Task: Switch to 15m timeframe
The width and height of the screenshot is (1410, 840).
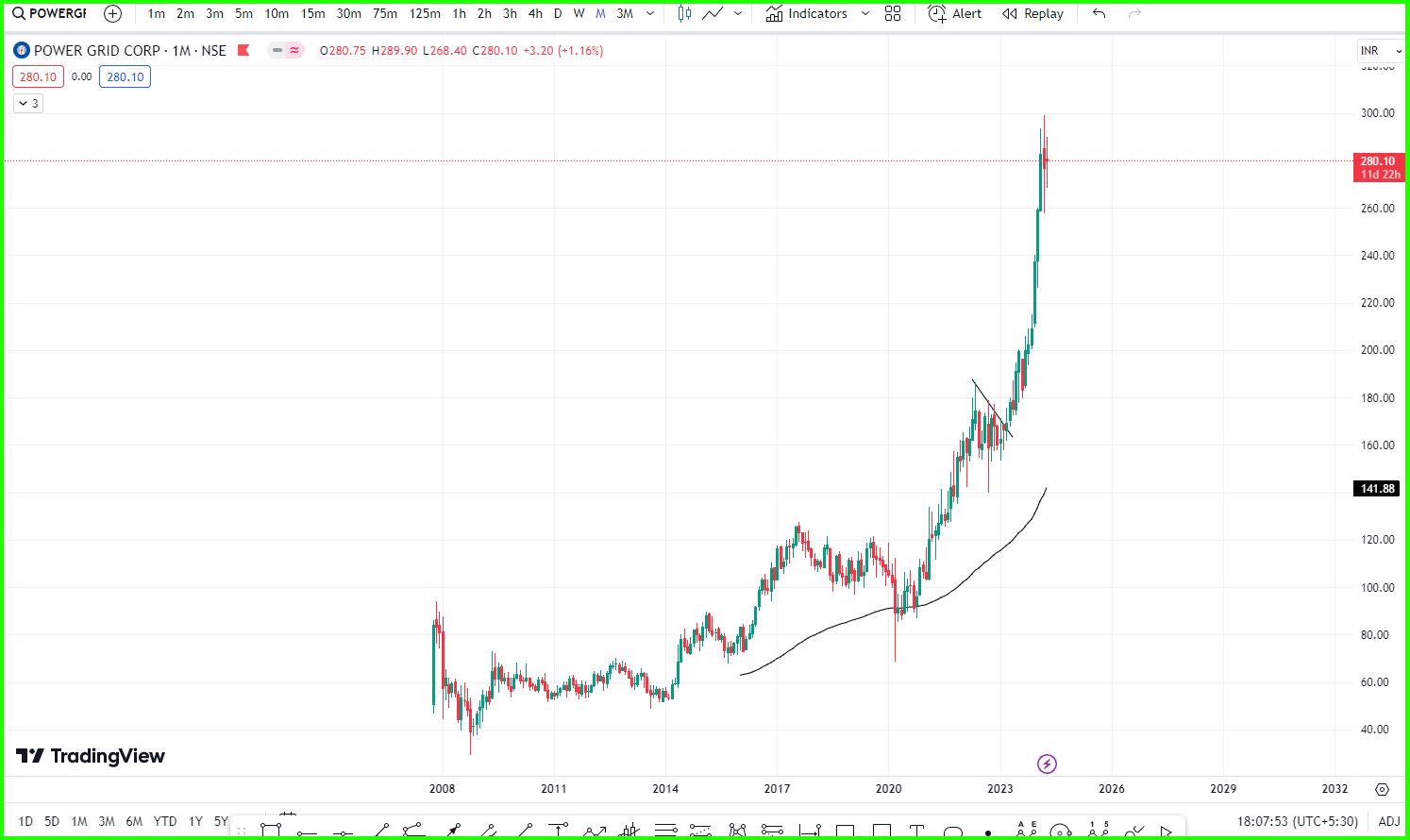Action: pos(312,13)
